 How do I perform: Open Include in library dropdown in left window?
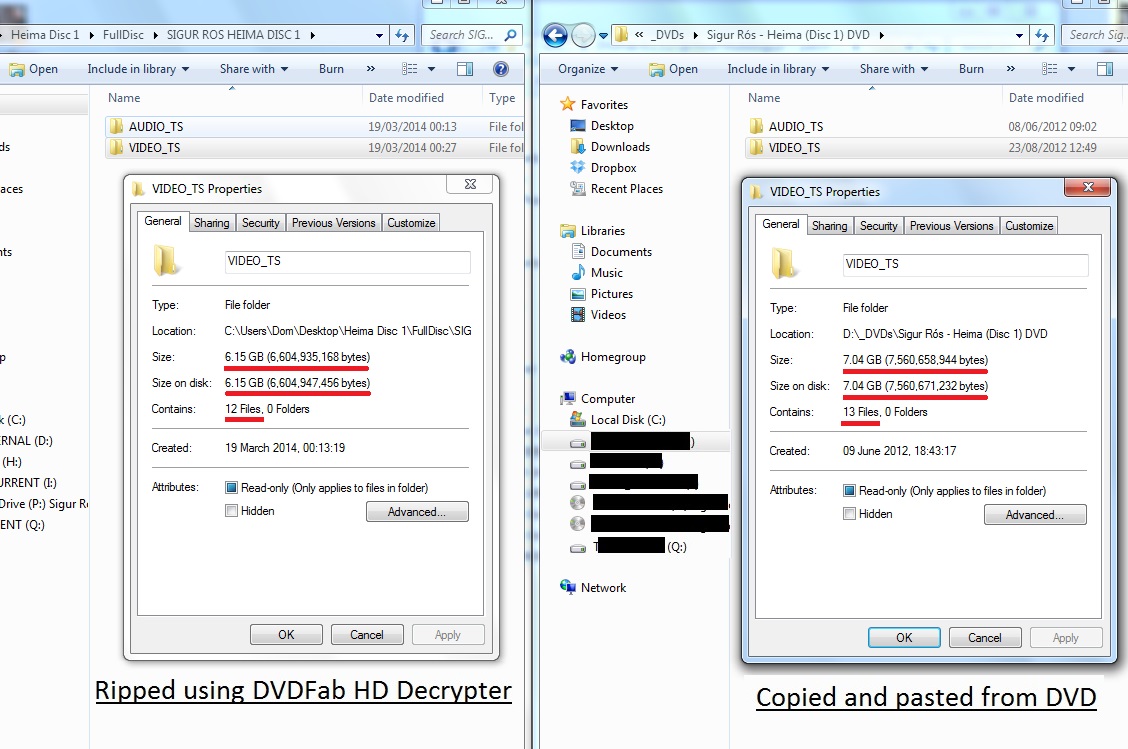pyautogui.click(x=138, y=69)
